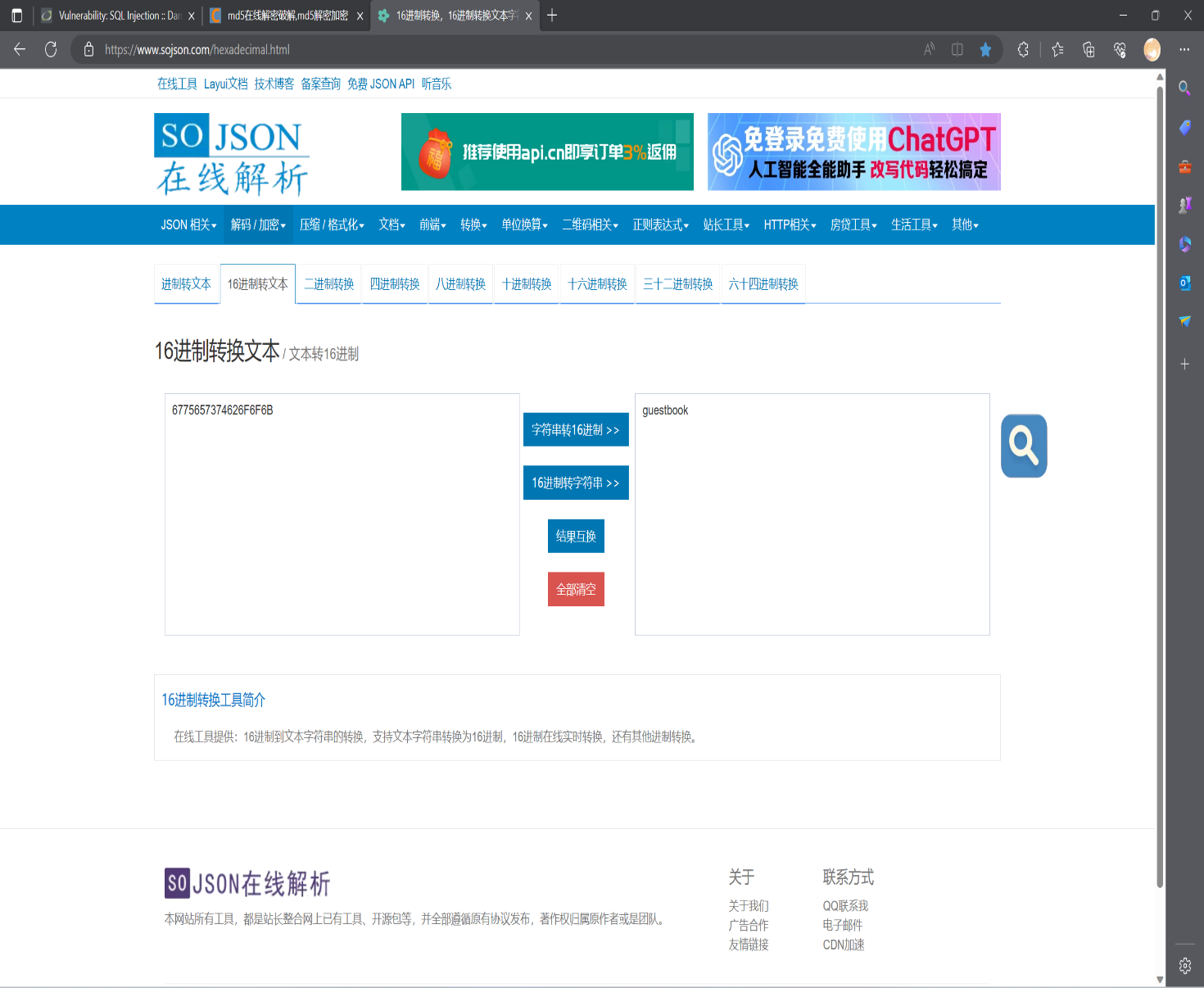Expand the 压缩 / 格式化 dropdown menu
Screen dimensions: 1204x988
tap(332, 224)
